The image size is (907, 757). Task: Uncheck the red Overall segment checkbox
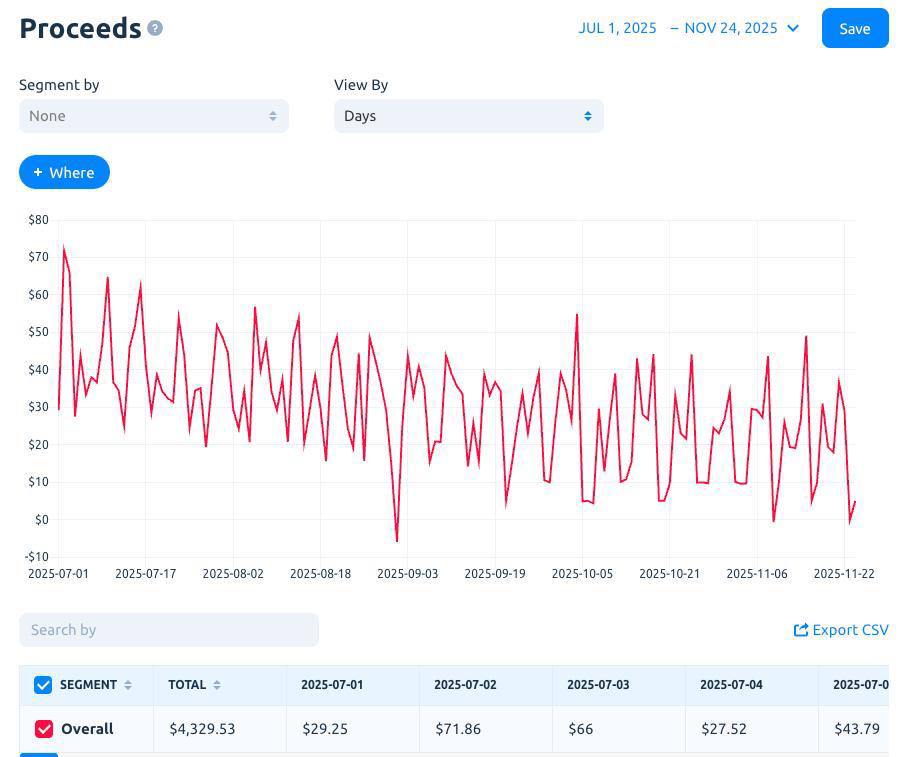[x=44, y=729]
